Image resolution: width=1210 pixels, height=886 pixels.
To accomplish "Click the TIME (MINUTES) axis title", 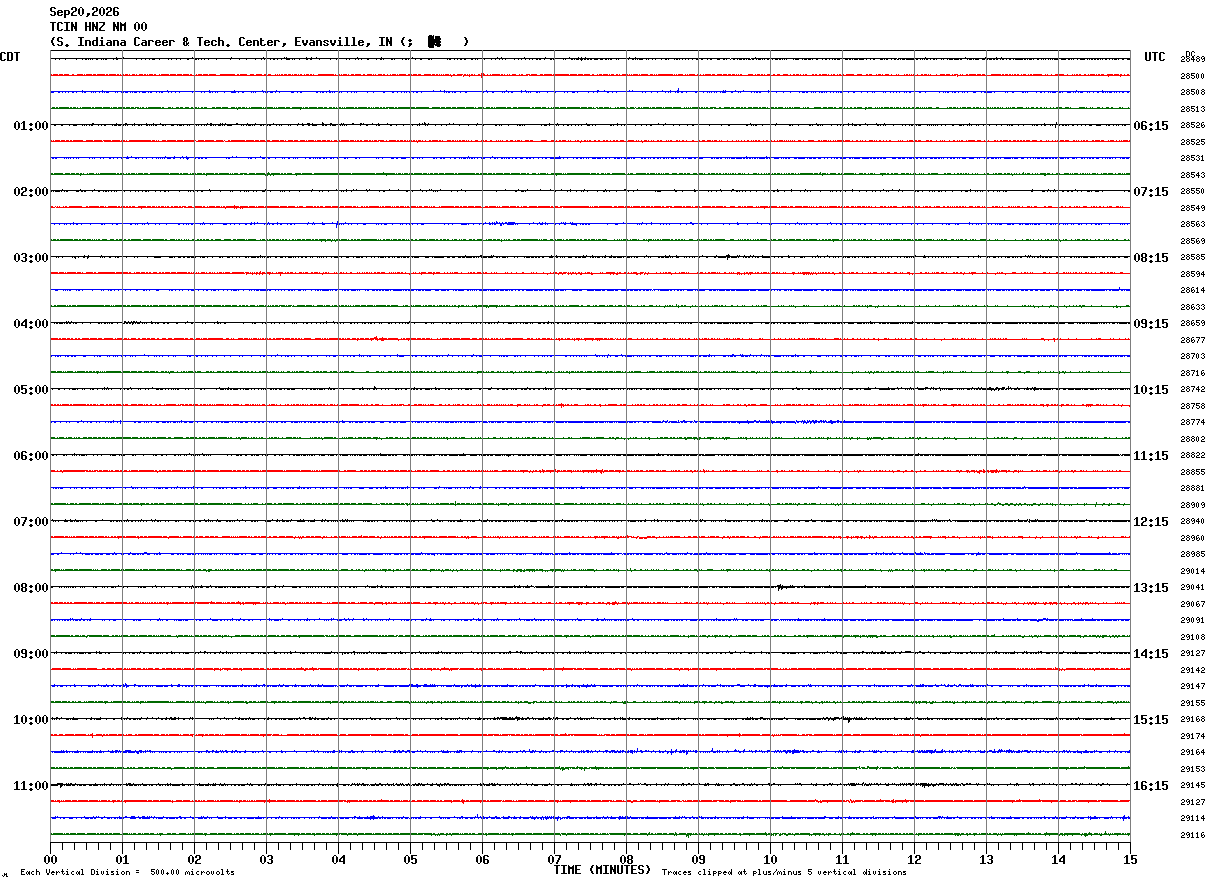I will [x=602, y=870].
